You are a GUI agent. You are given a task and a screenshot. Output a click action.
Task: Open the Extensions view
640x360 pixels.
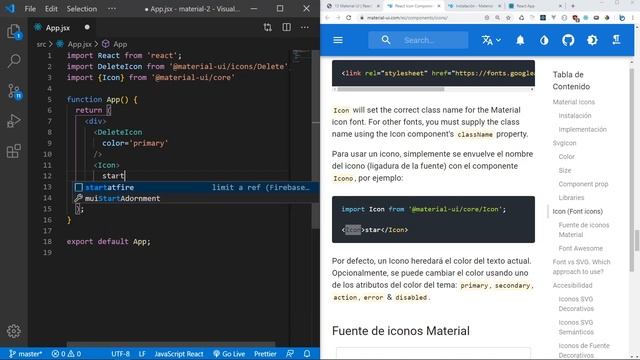point(14,151)
